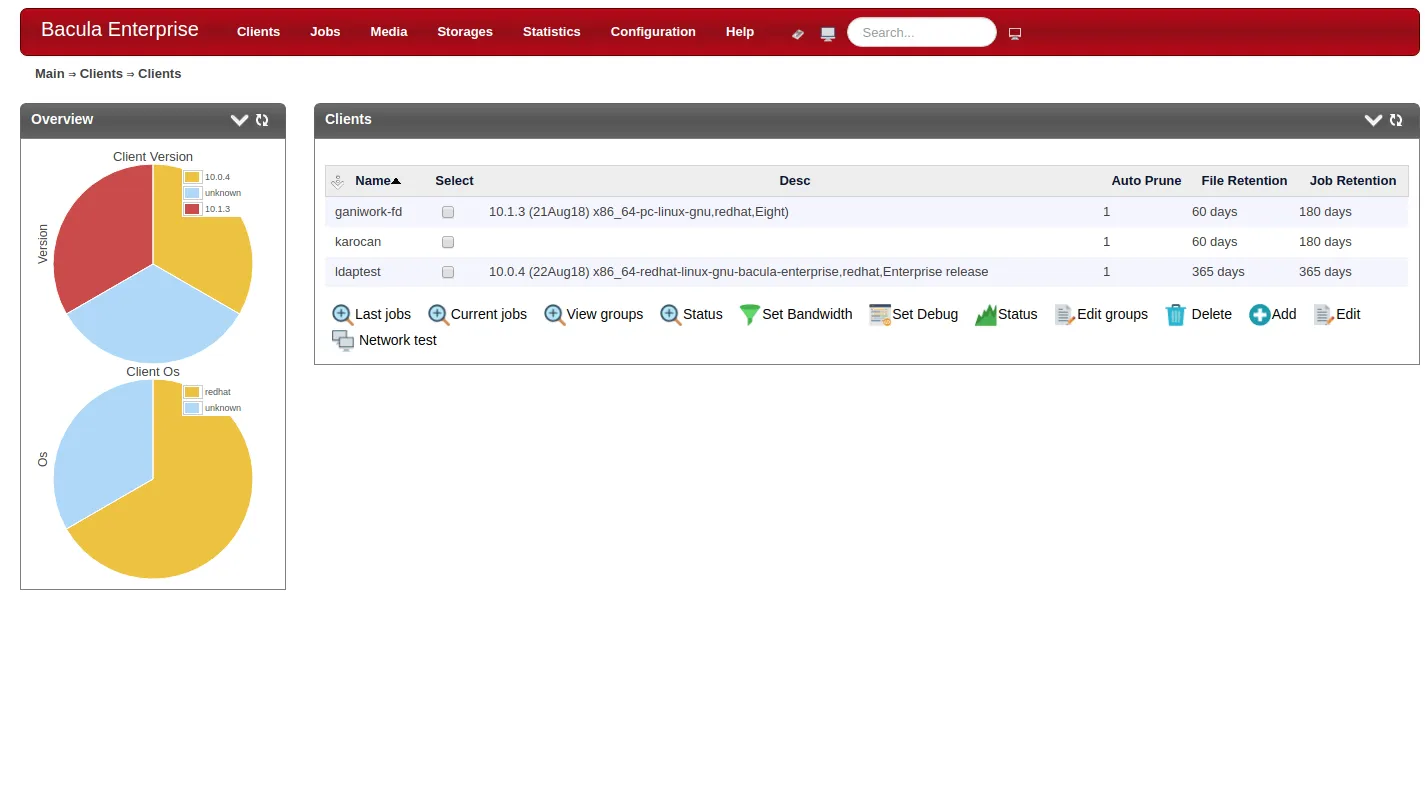Select the ldaptest checkbox
Image resolution: width=1425 pixels, height=793 pixels.
(x=448, y=272)
